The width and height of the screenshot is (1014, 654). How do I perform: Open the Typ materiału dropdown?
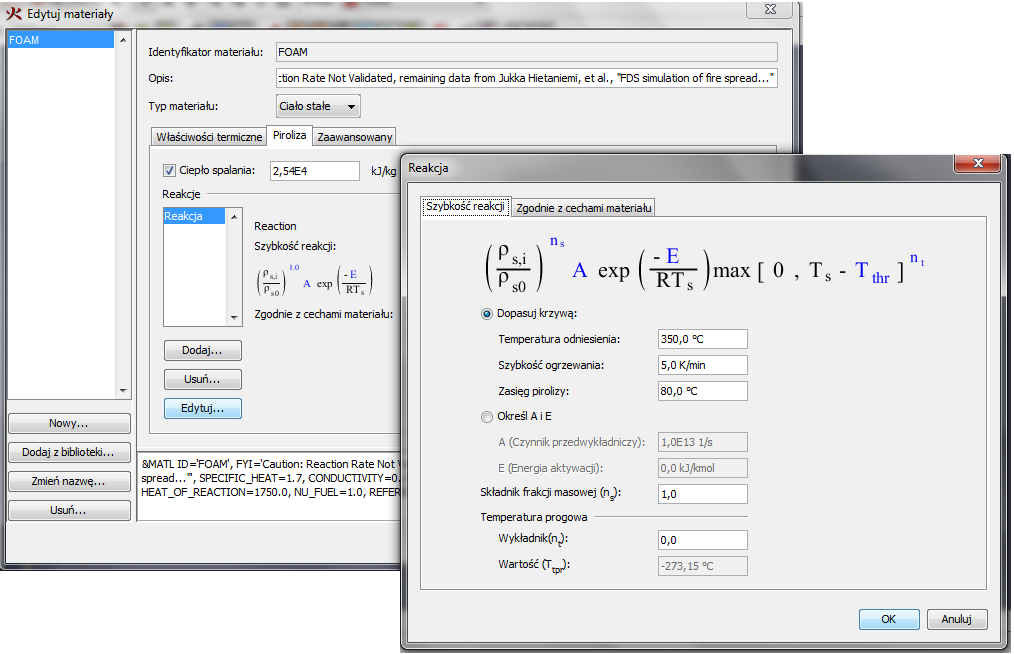click(x=318, y=106)
